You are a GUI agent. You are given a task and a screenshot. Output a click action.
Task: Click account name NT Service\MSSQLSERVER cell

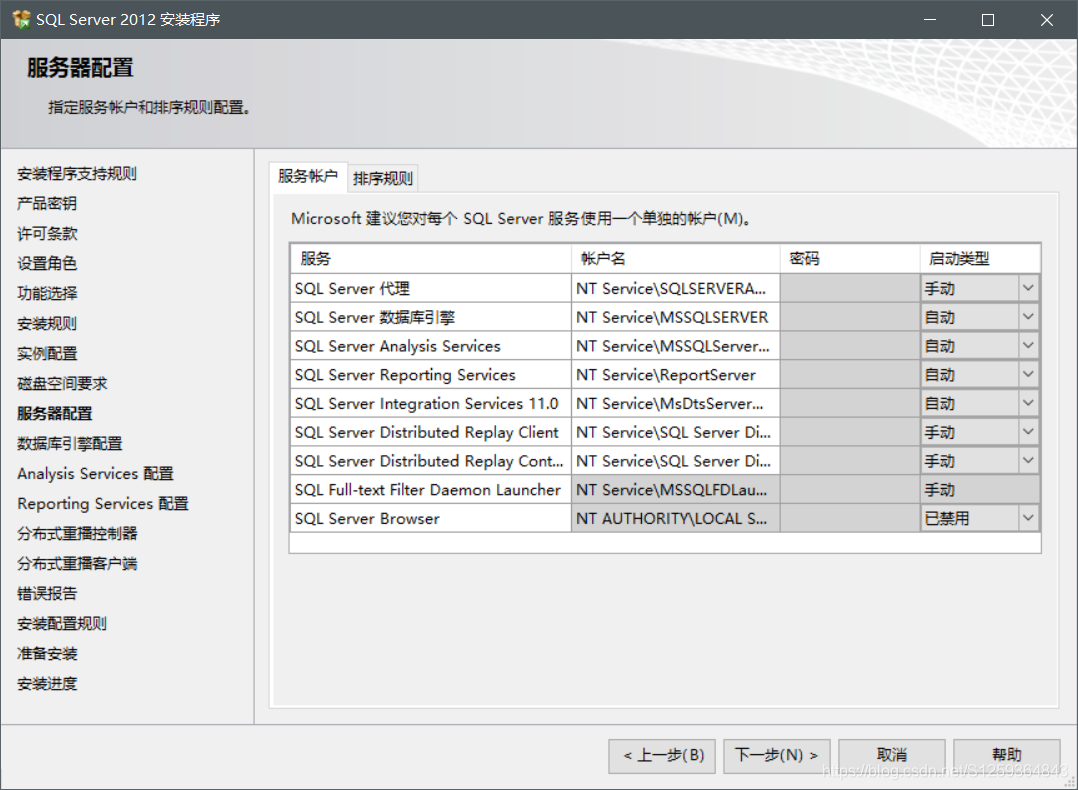pos(675,317)
